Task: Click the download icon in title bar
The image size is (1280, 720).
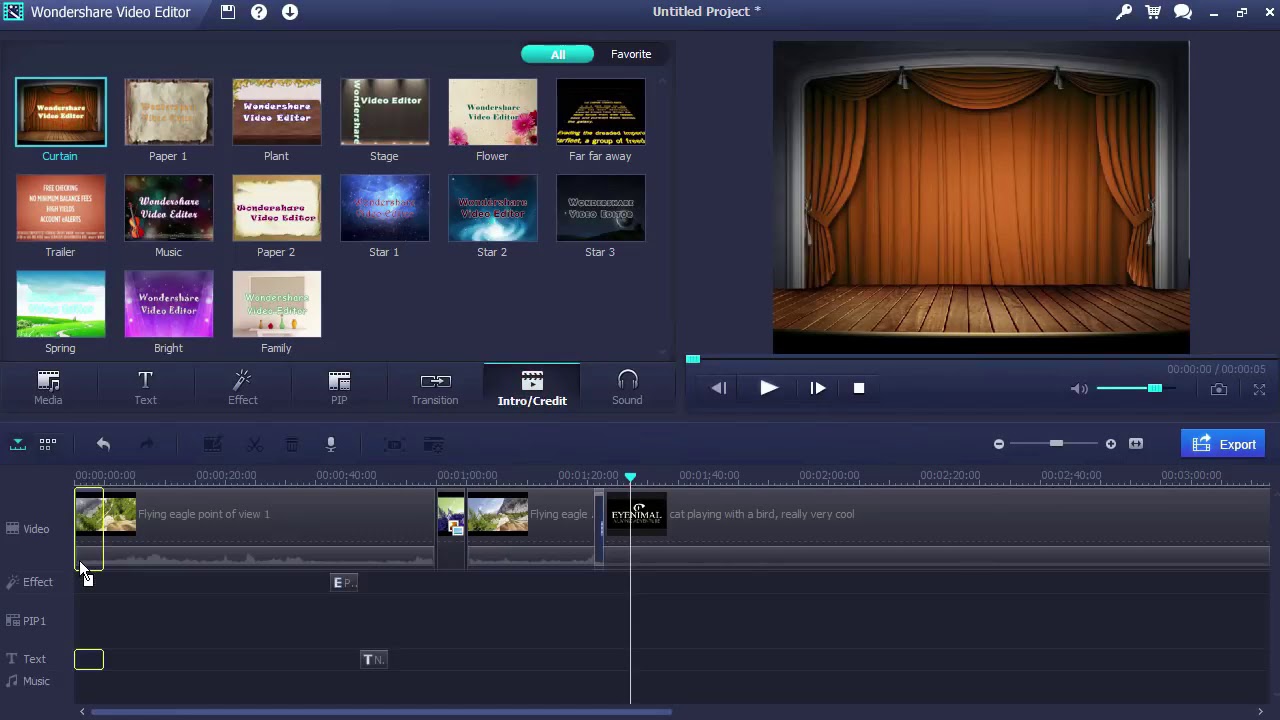Action: tap(290, 12)
